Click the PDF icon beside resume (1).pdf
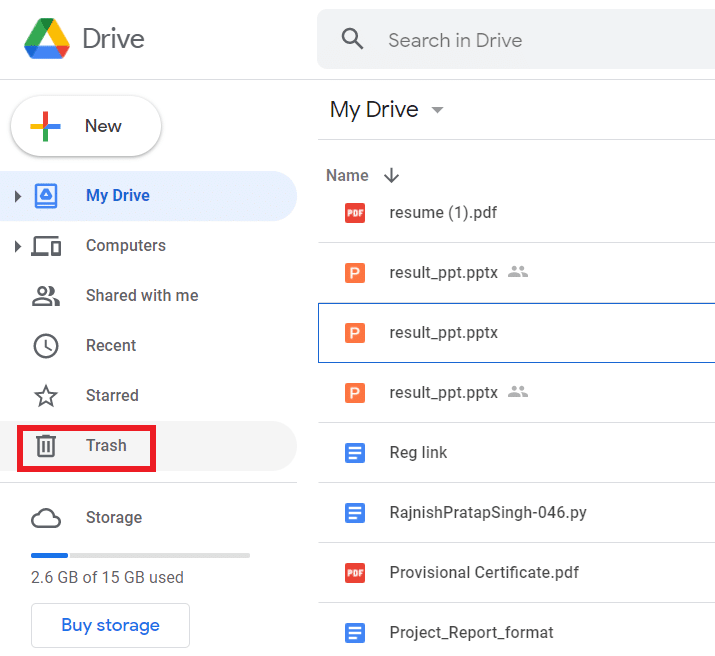The height and width of the screenshot is (656, 715). click(x=355, y=213)
